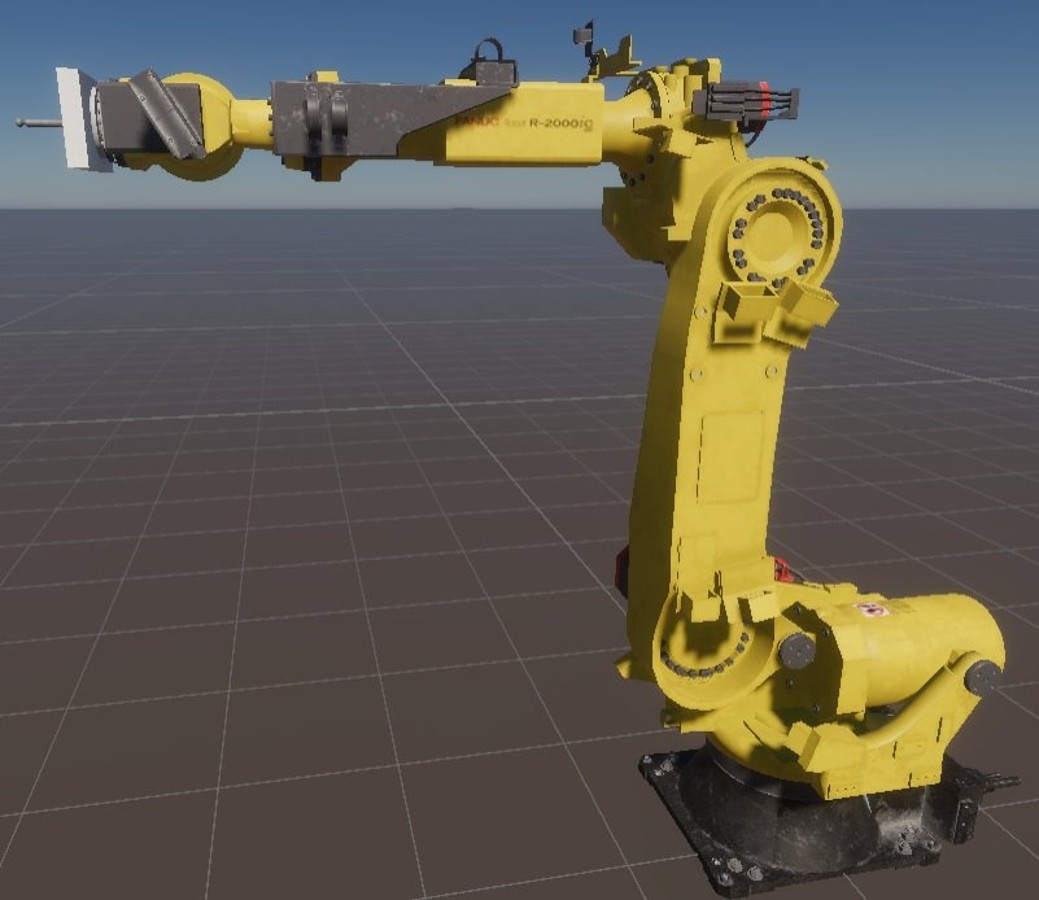Click the R-2000iC label on the robot arm
Screen dimensions: 1039x900
561,123
